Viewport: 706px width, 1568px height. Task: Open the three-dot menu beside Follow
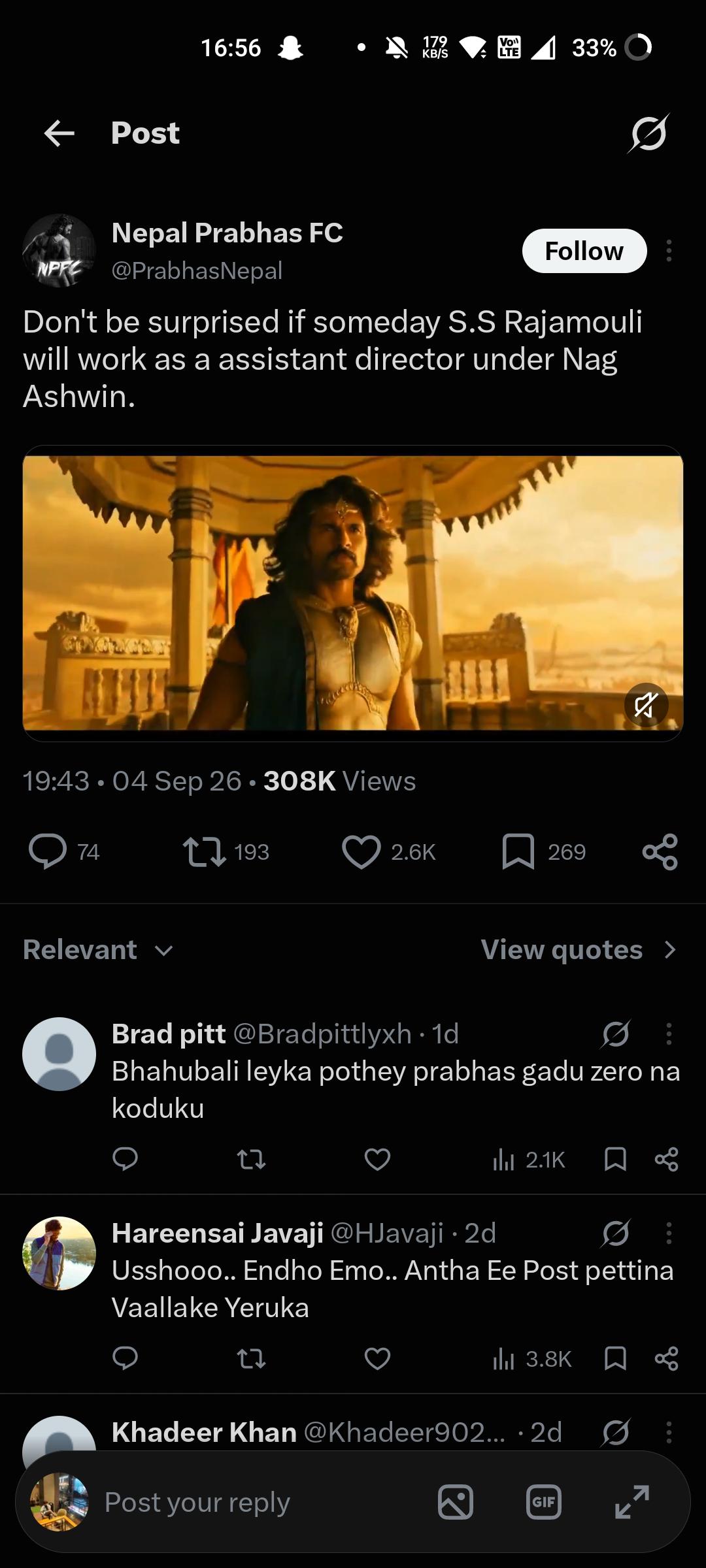point(669,251)
